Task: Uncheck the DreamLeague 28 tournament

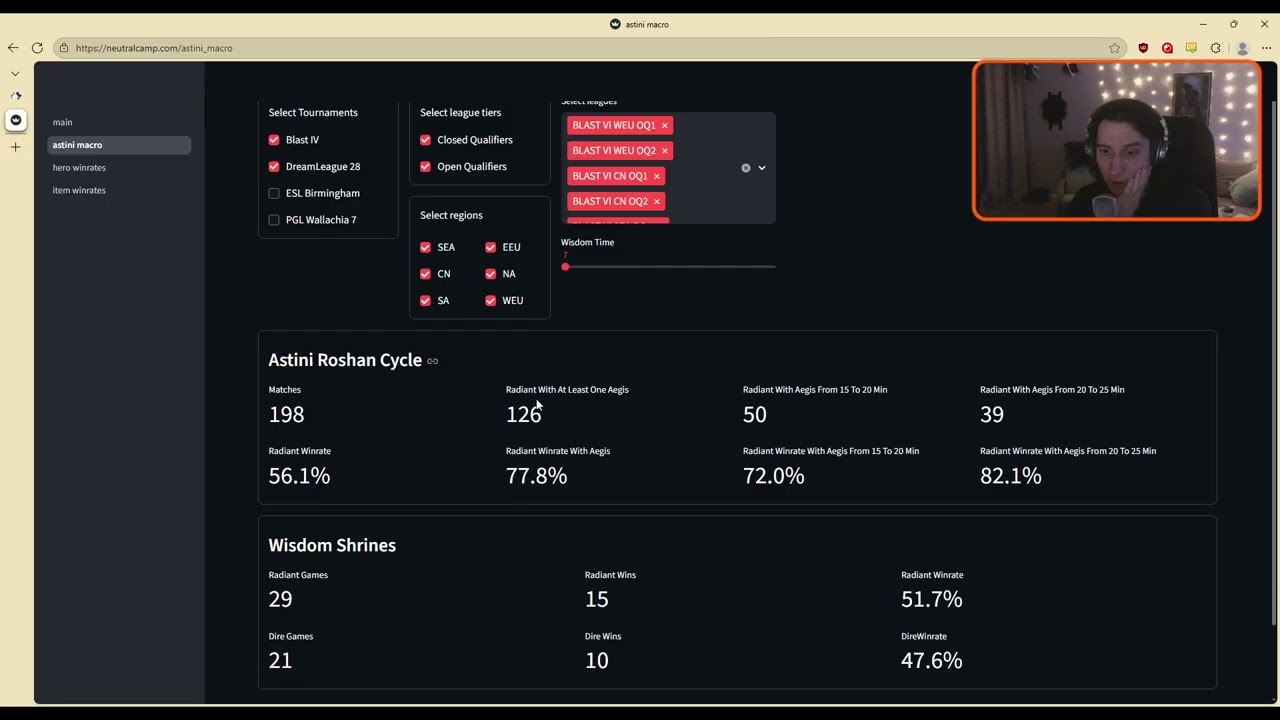Action: coord(274,166)
